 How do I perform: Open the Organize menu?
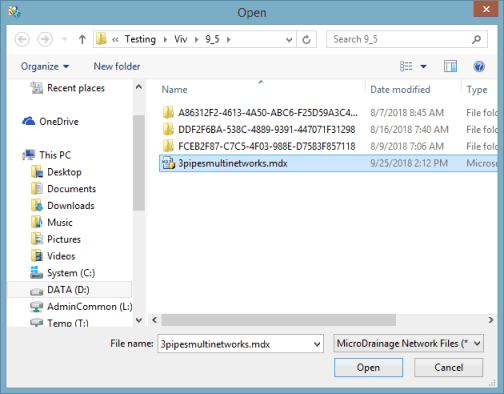[45, 66]
